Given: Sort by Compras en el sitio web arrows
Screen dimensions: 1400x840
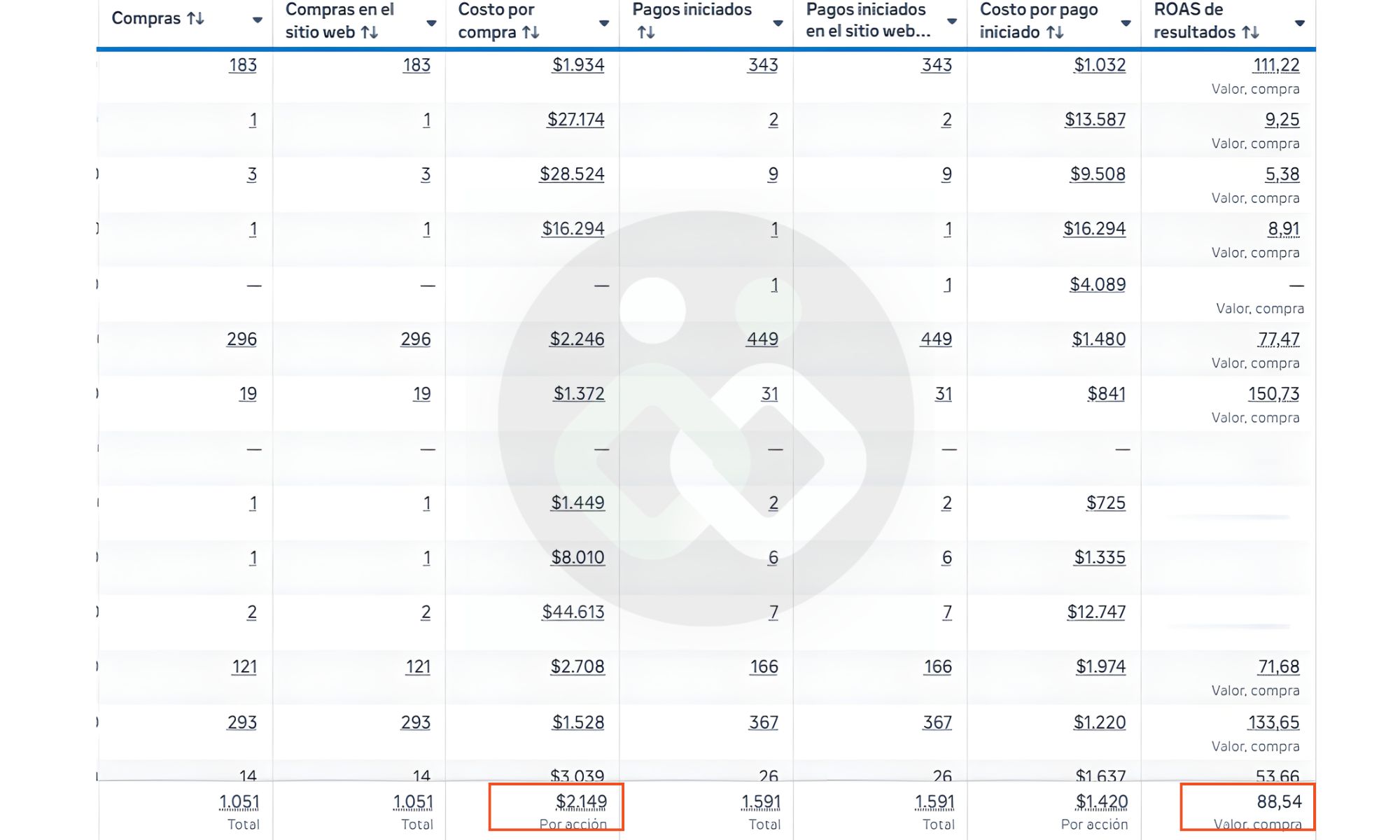Looking at the screenshot, I should (370, 32).
